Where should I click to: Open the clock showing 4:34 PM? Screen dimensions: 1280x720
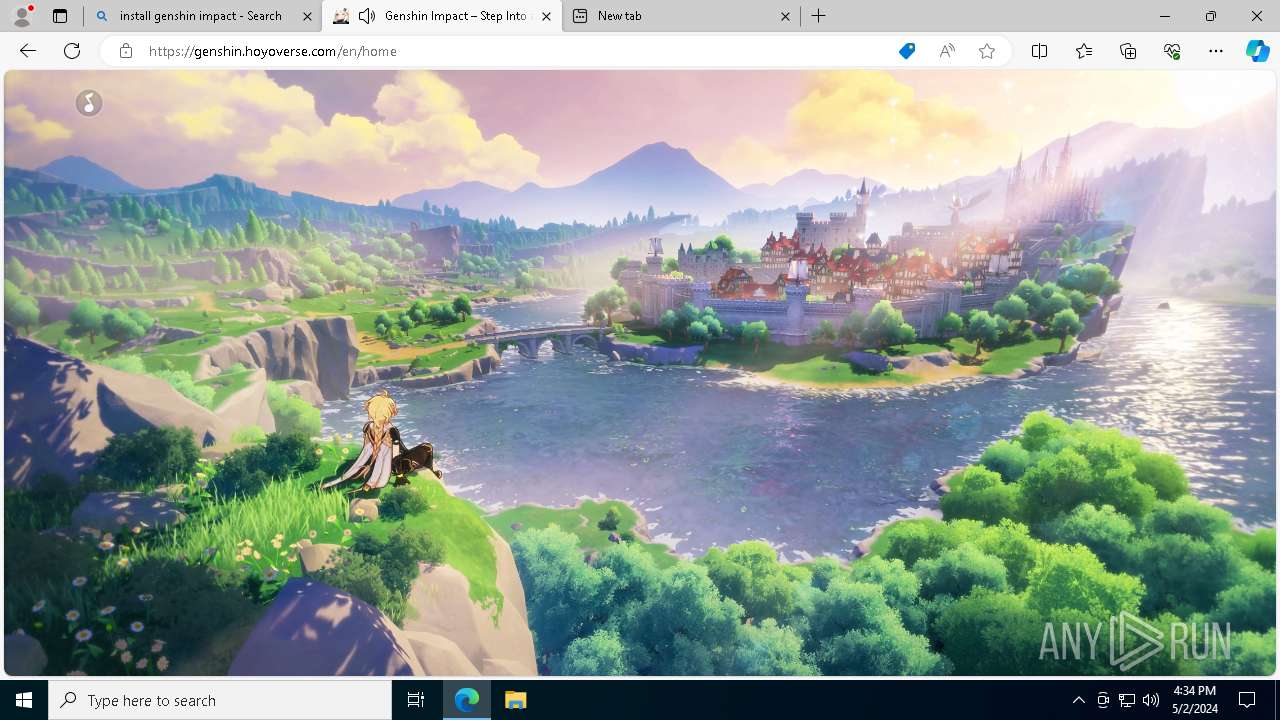click(1194, 700)
